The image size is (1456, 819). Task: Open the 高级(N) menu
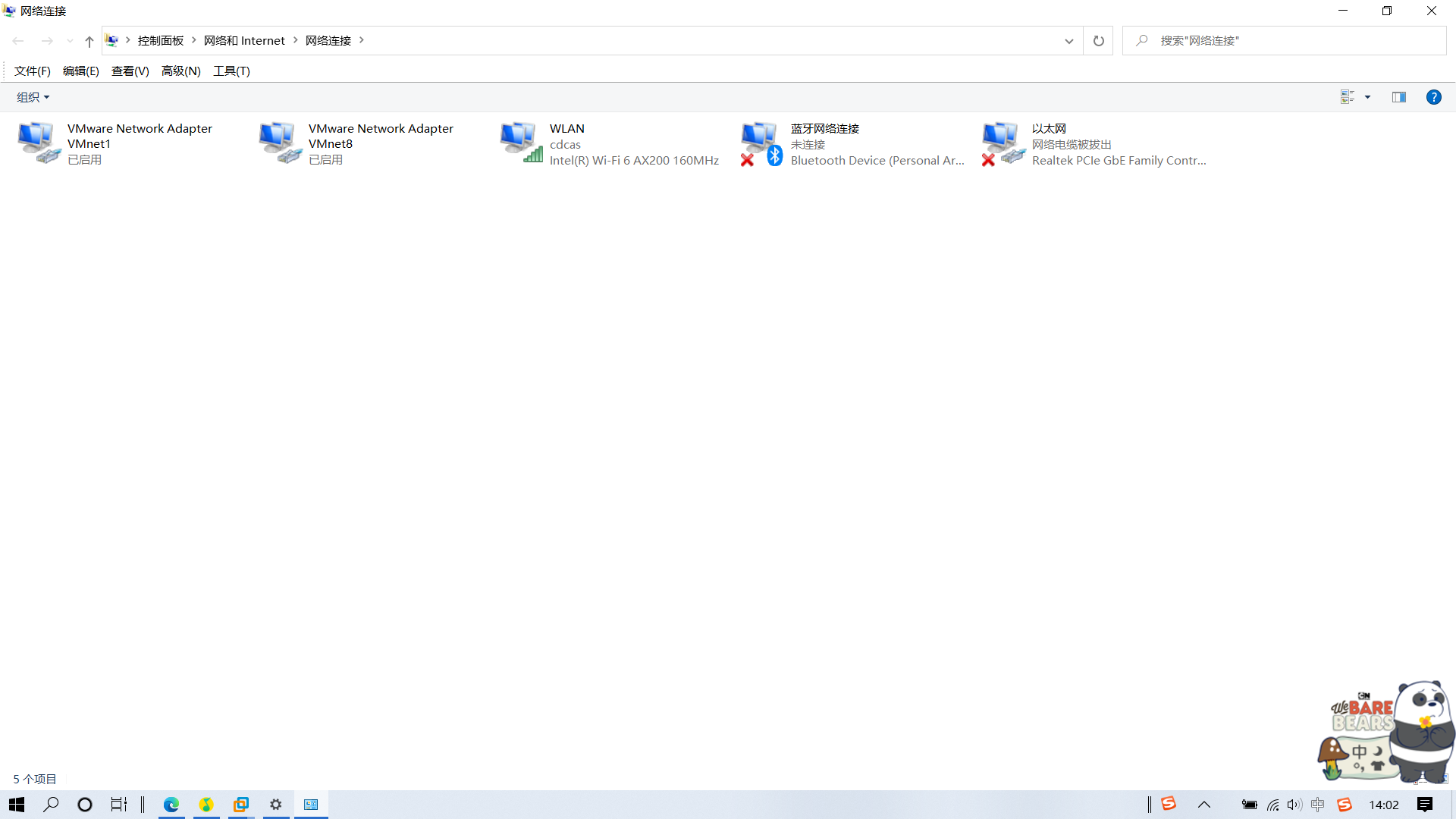pos(180,71)
